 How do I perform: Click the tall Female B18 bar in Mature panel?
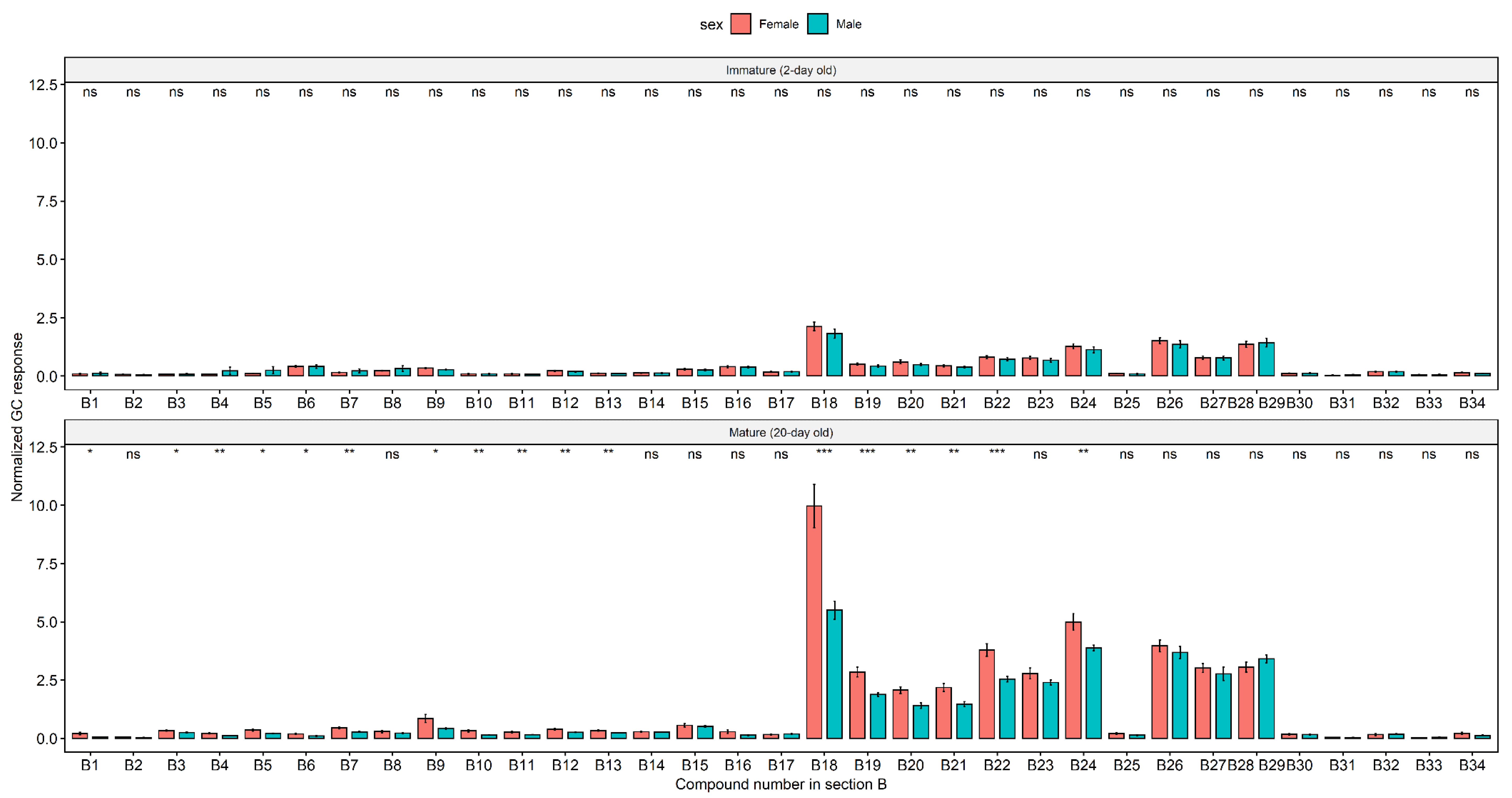(x=814, y=622)
